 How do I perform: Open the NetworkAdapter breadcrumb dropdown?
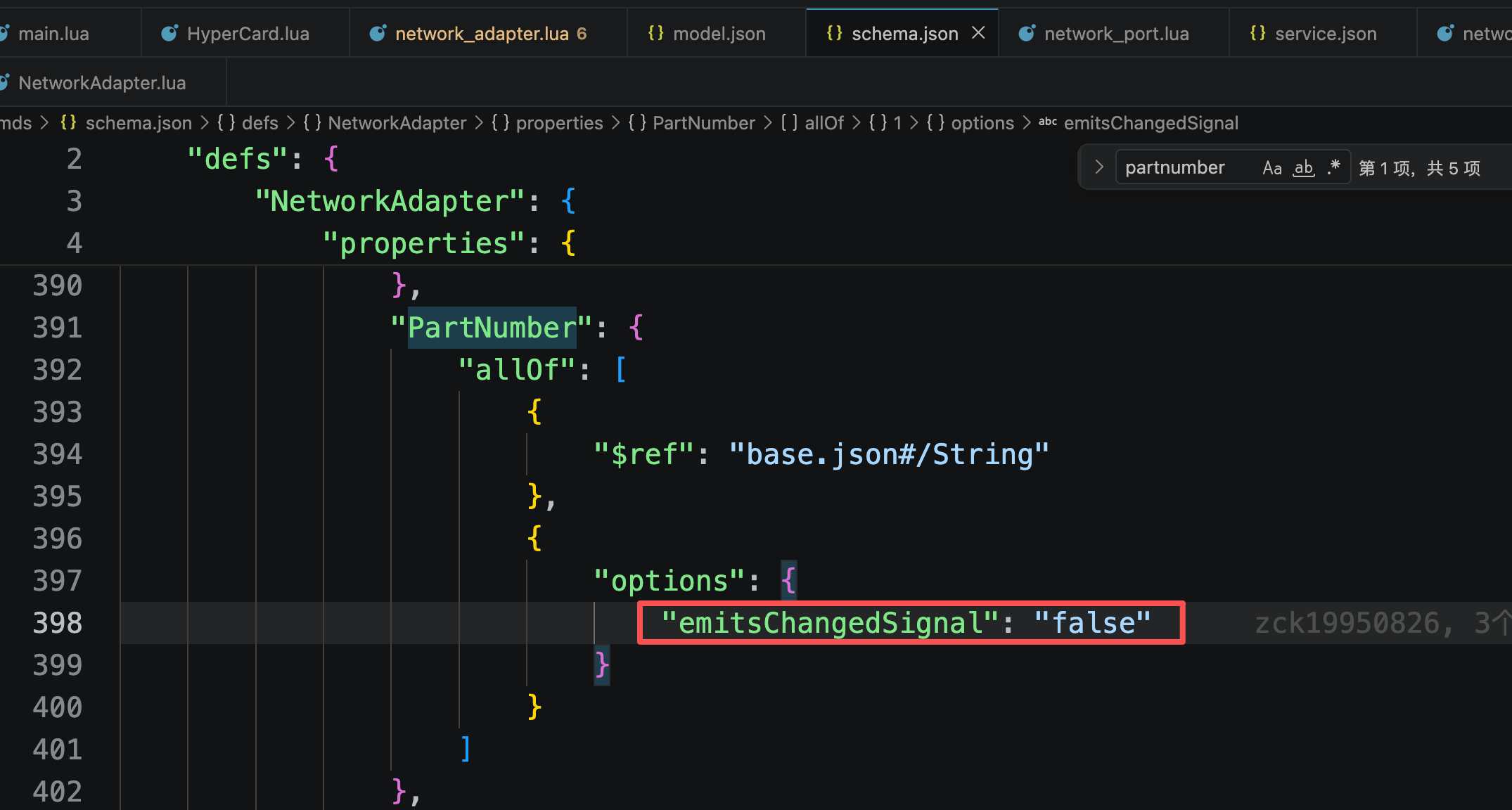click(x=397, y=123)
